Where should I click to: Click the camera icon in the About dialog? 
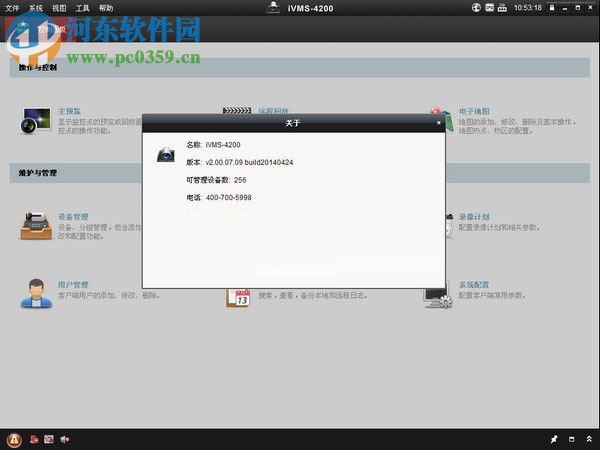[x=166, y=154]
